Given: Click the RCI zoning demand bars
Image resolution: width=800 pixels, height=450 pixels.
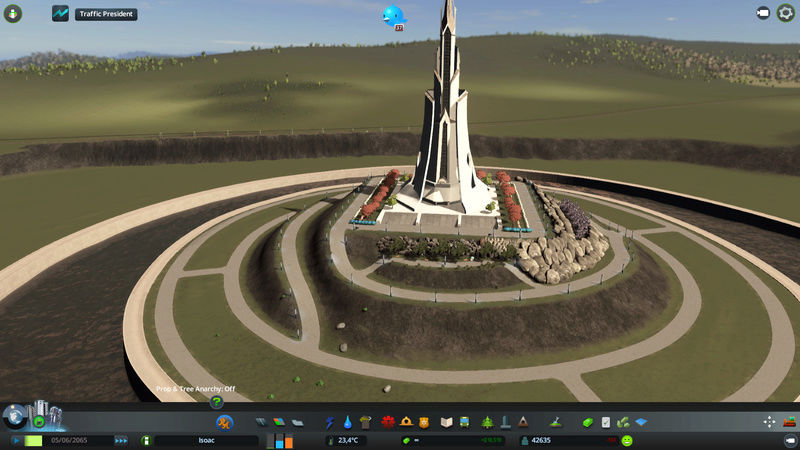Looking at the screenshot, I should tap(280, 441).
